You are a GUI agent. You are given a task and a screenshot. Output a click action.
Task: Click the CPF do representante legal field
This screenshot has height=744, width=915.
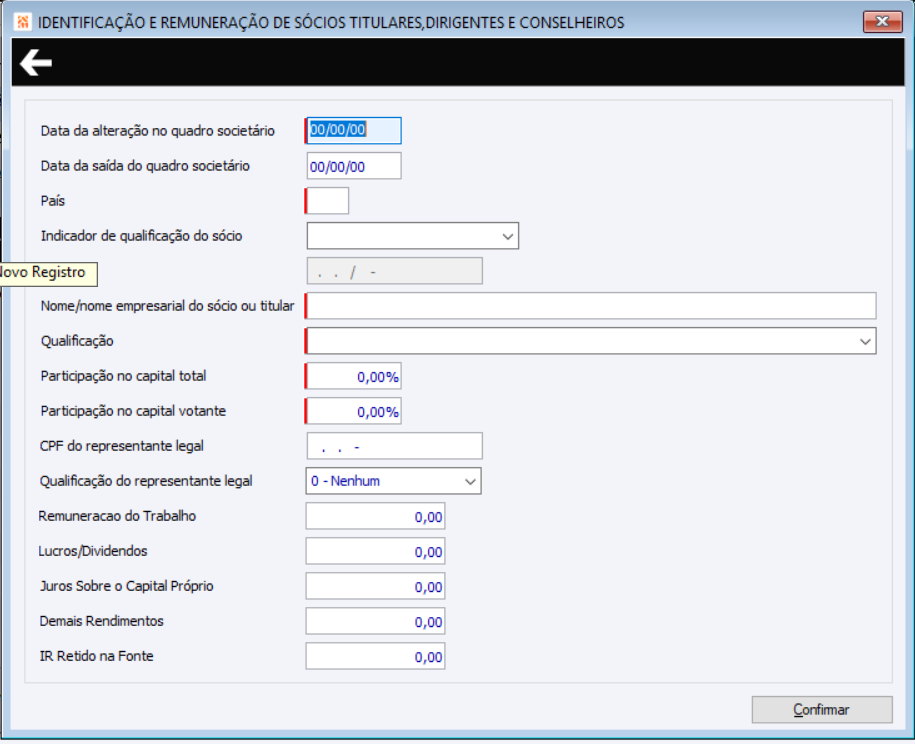[394, 446]
